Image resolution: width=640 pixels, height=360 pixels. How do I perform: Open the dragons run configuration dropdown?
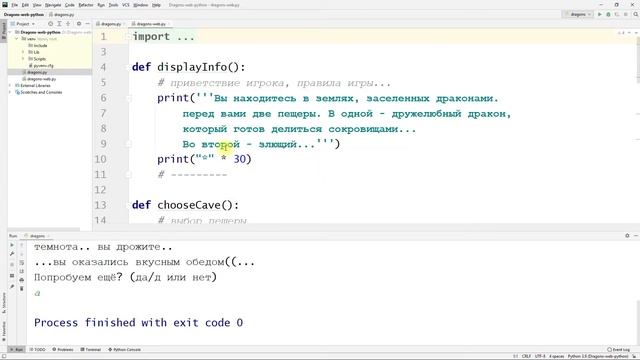[578, 14]
